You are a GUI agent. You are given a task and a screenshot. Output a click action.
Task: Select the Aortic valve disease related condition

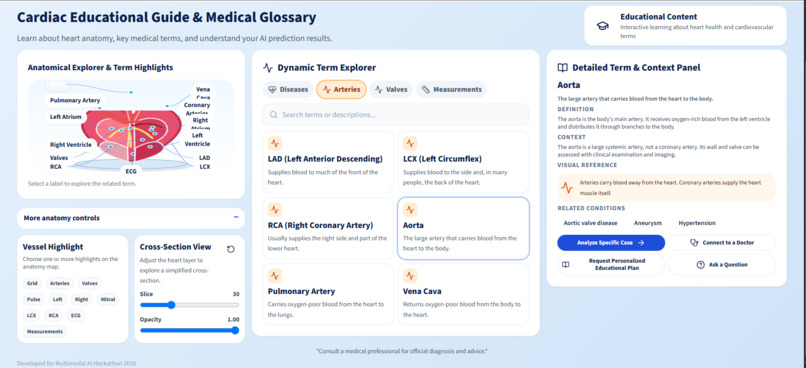[590, 223]
